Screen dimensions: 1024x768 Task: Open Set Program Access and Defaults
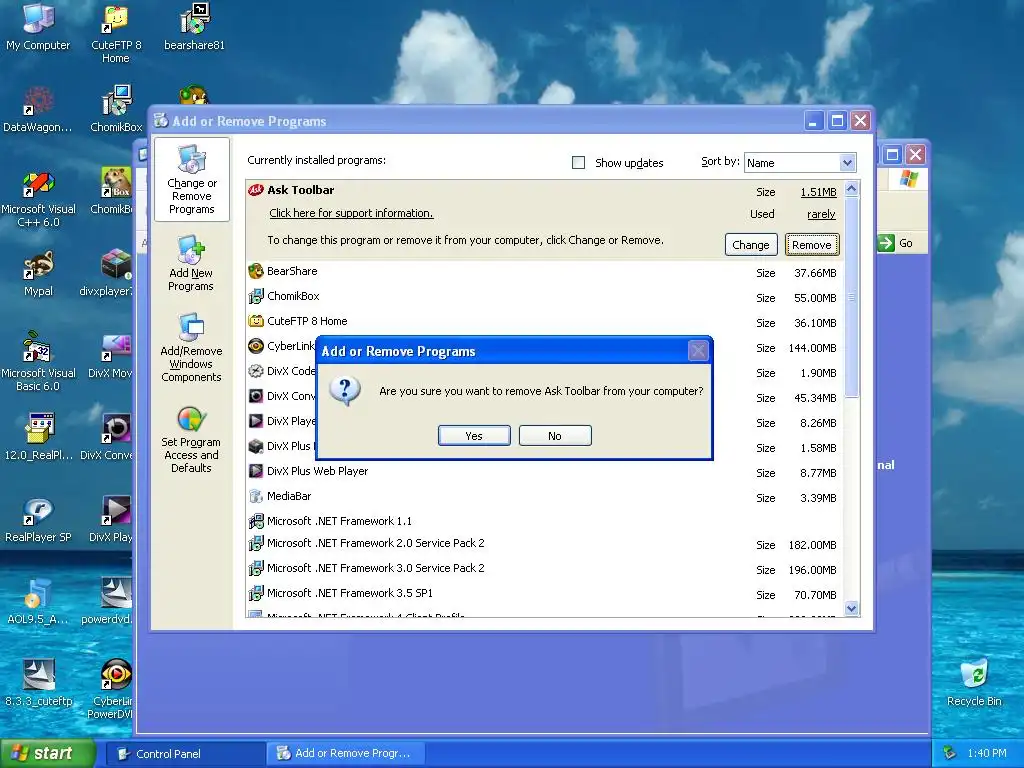(x=191, y=440)
